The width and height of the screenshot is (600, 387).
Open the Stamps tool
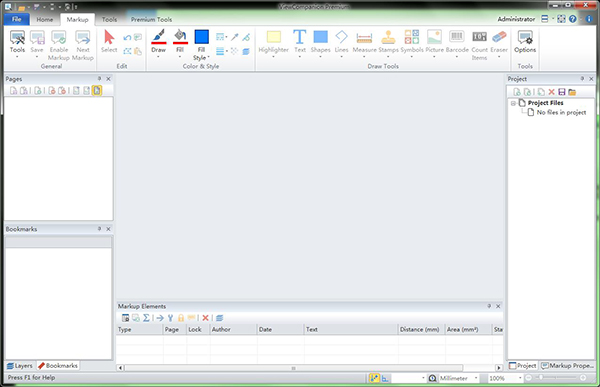[x=388, y=43]
